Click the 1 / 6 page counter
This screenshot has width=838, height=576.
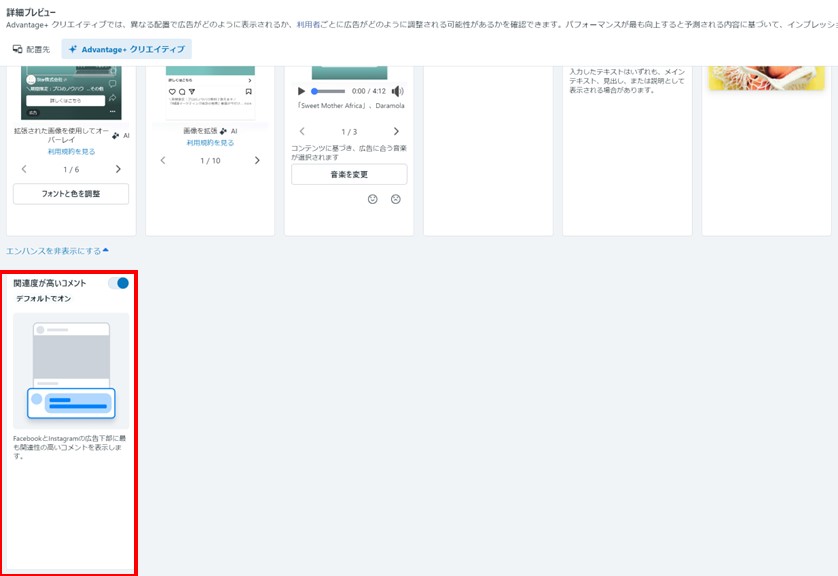71,169
